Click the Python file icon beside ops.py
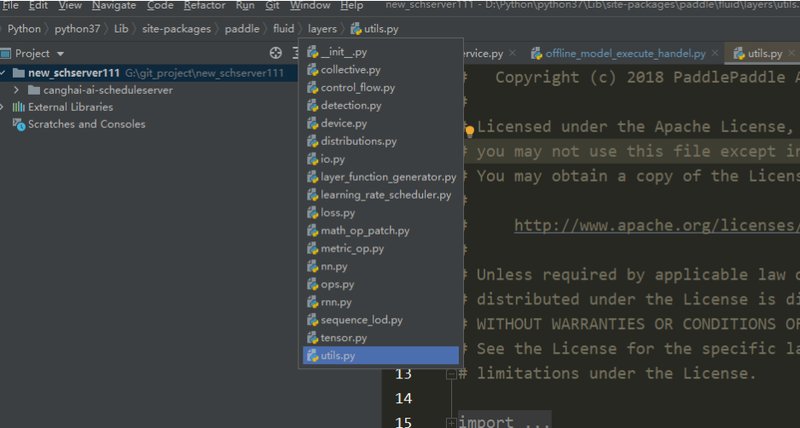 coord(313,284)
